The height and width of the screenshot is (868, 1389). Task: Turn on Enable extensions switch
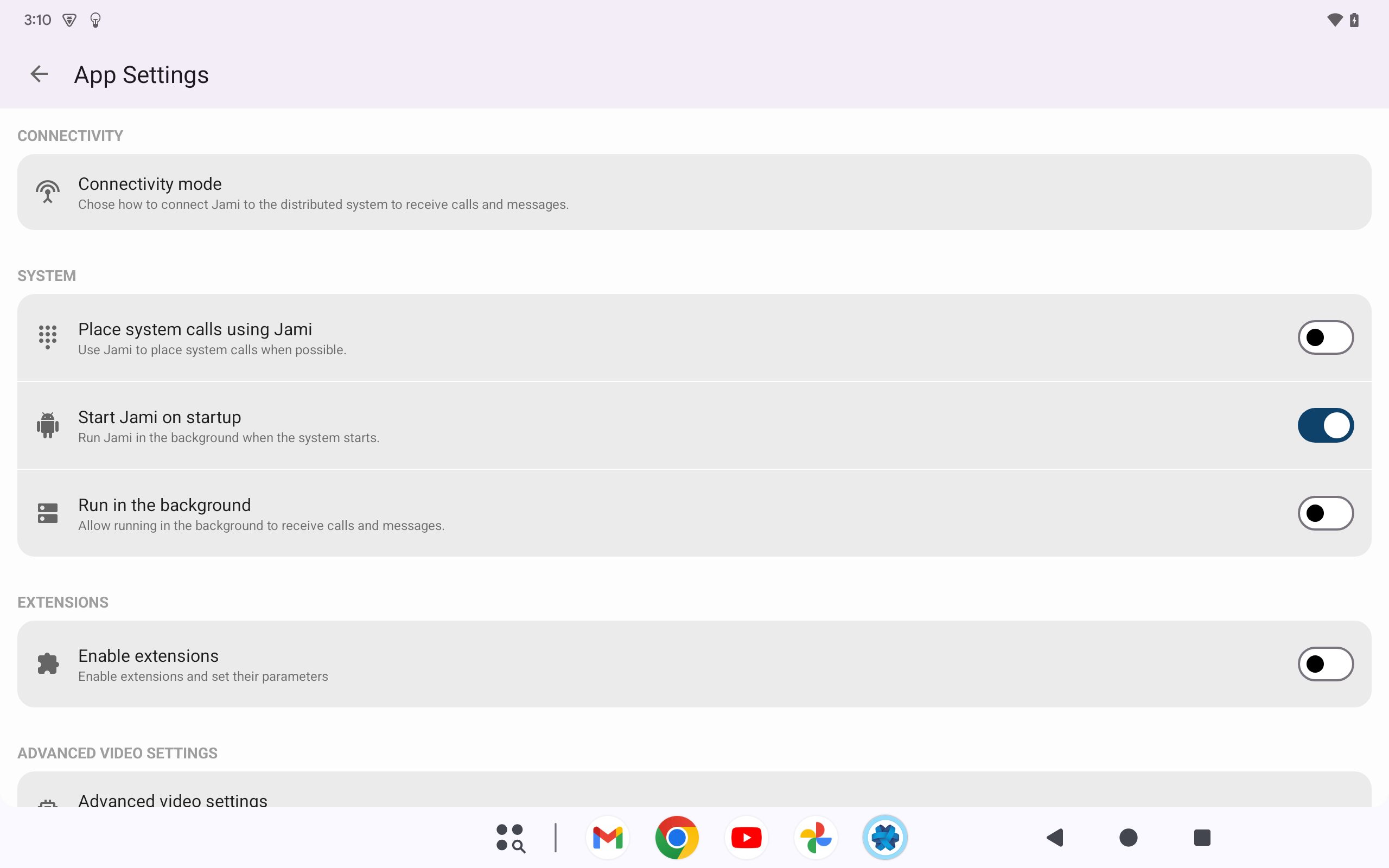click(x=1326, y=664)
